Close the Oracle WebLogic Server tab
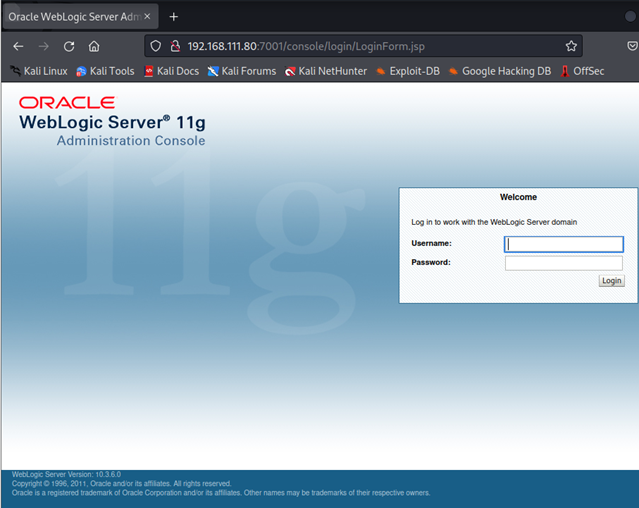 147,16
